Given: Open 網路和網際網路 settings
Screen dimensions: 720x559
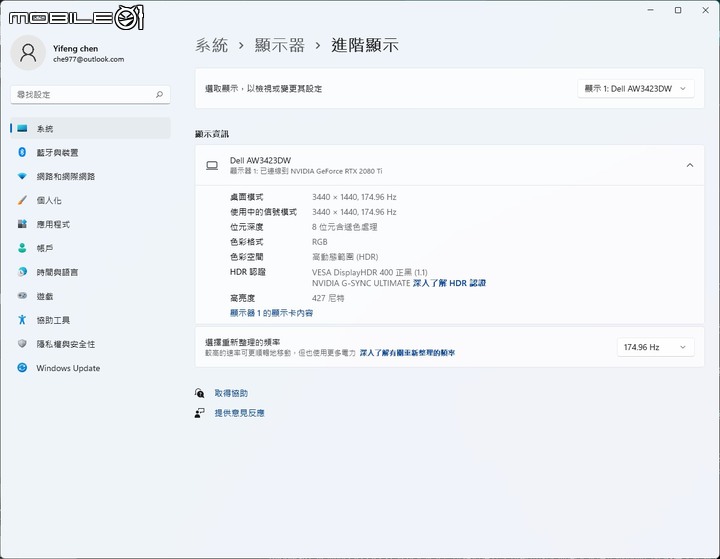Looking at the screenshot, I should click(x=90, y=176).
